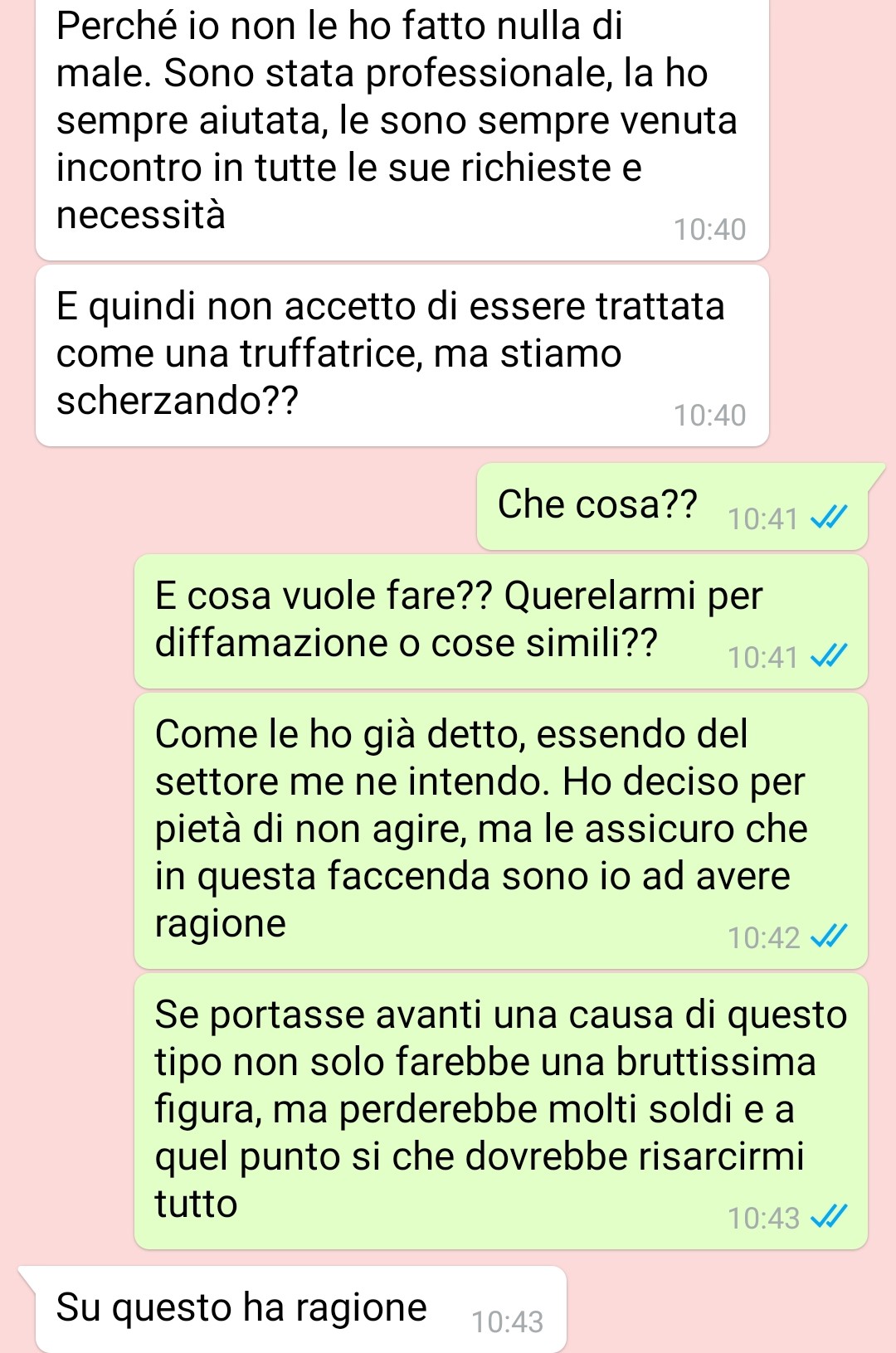Tap blue ticks on the 10:43 sent message
Screen dimensions: 896x1353
coord(829,1218)
